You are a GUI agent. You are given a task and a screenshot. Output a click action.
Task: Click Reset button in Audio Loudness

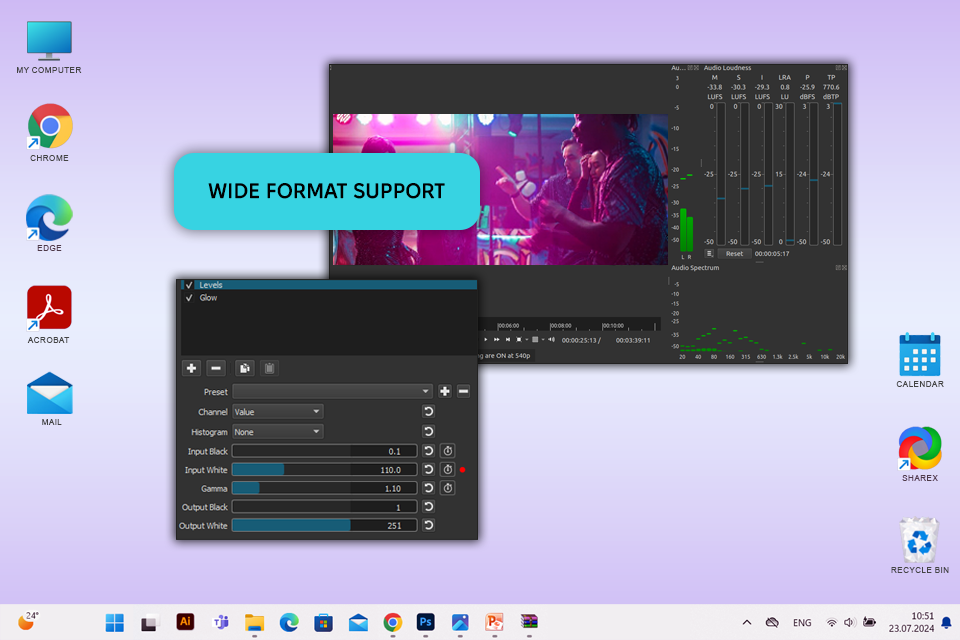point(734,254)
